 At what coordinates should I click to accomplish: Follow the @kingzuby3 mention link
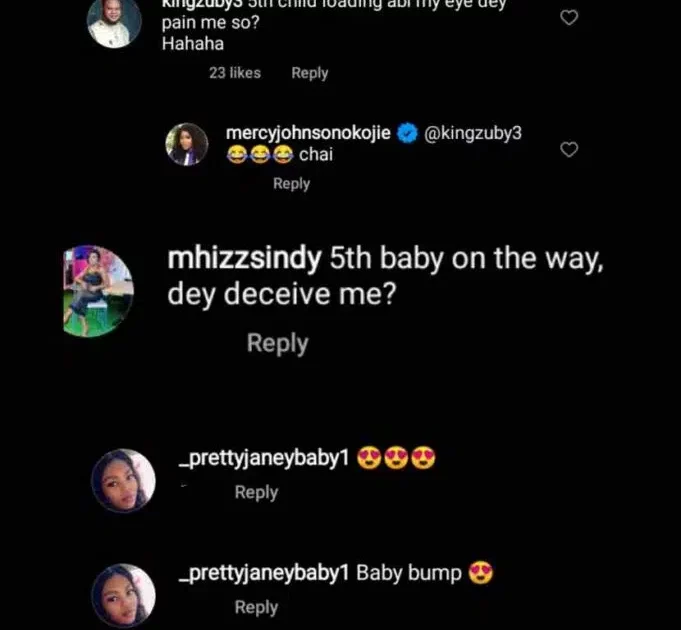click(474, 134)
